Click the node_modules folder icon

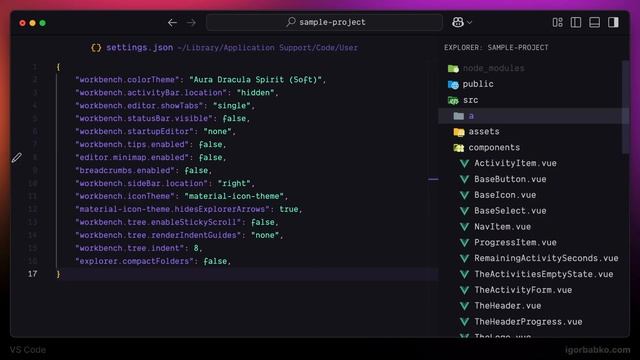(453, 69)
